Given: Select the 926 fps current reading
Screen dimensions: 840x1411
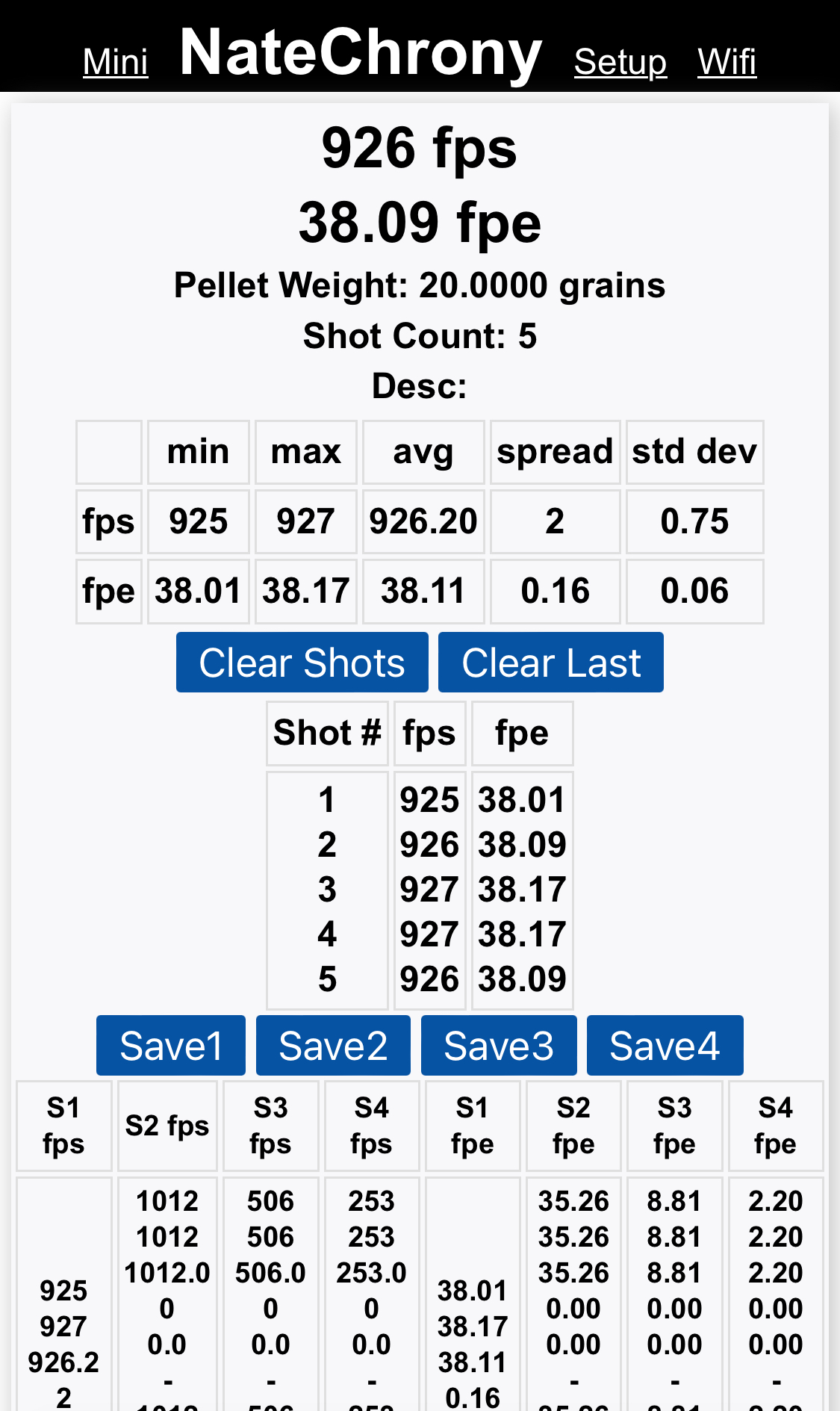Looking at the screenshot, I should 420,148.
